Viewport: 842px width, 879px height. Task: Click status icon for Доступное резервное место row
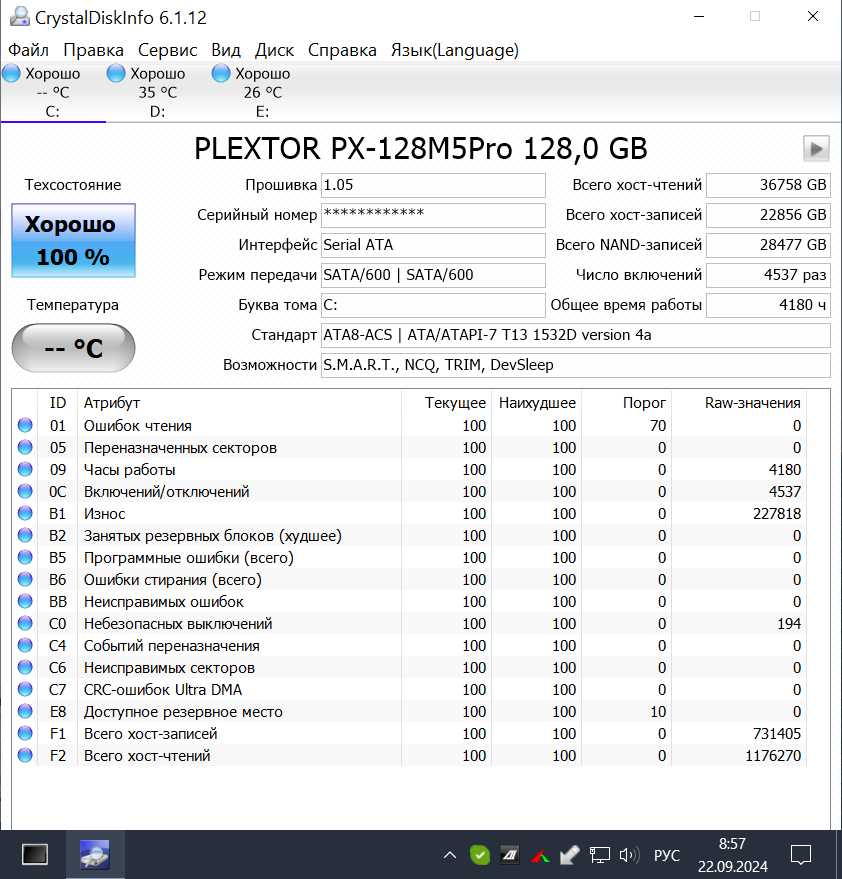pyautogui.click(x=25, y=711)
